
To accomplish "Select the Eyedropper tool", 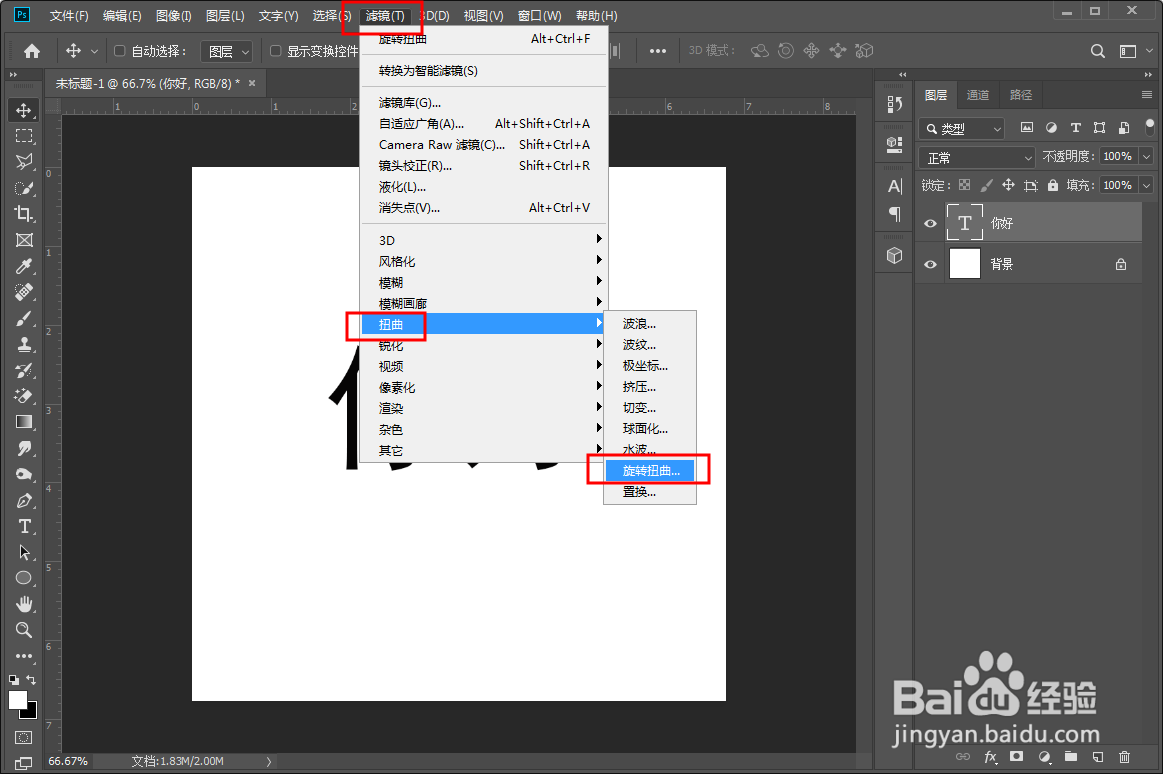I will coord(24,265).
